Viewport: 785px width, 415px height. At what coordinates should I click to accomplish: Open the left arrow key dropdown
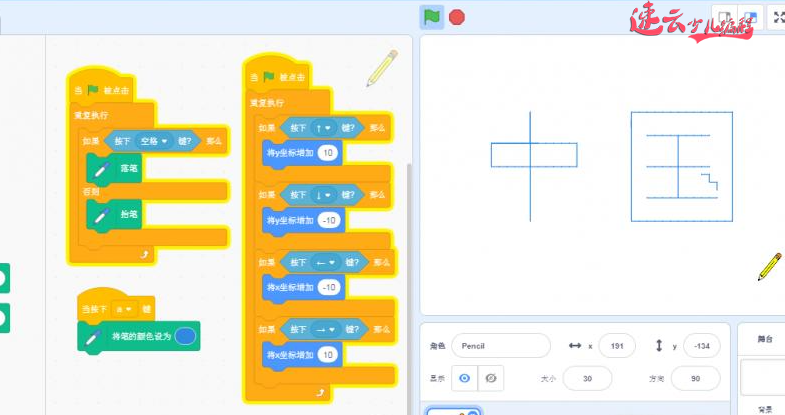click(x=325, y=262)
